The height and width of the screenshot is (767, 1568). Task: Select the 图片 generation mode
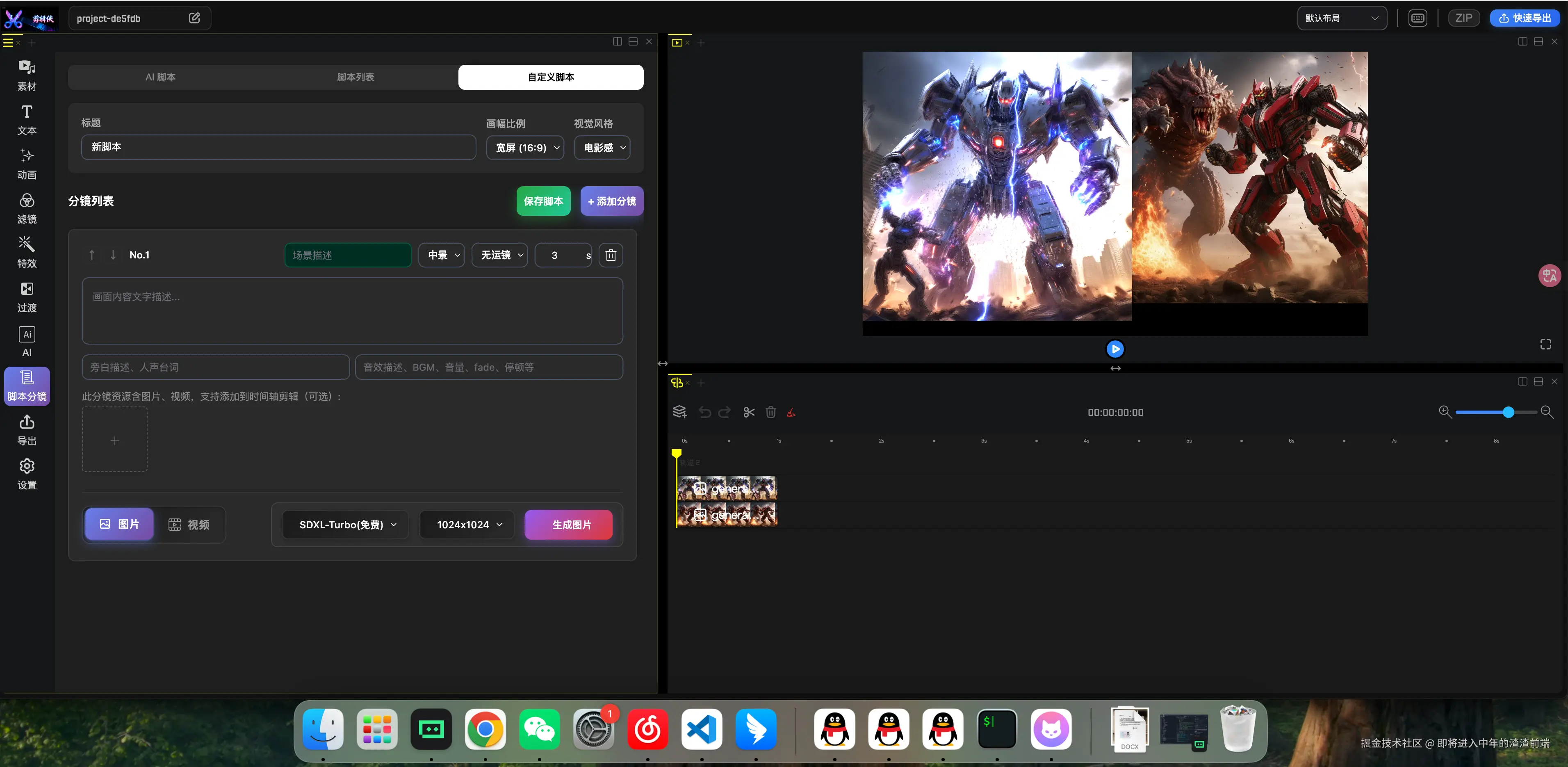[119, 524]
